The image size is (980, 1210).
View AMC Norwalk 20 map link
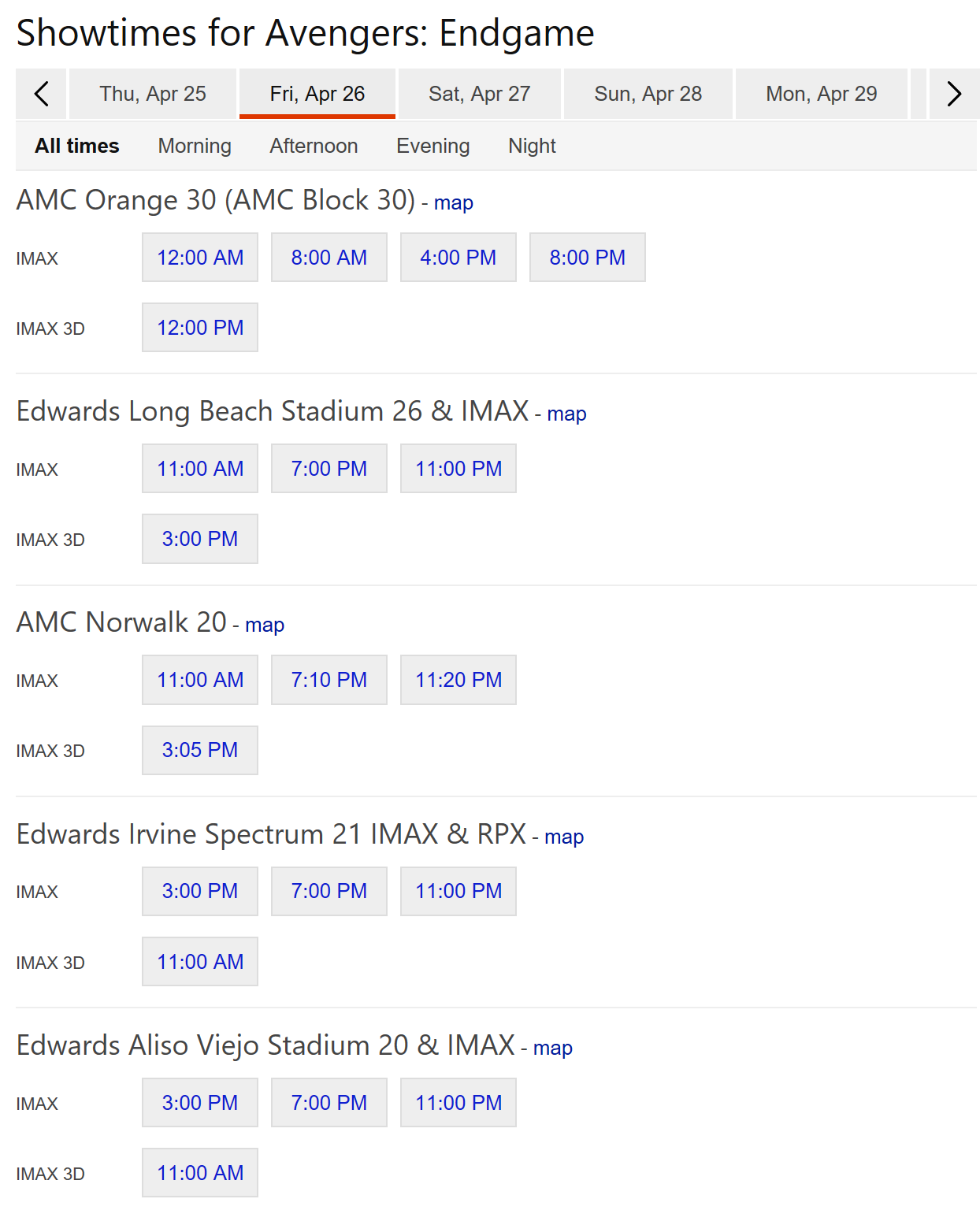click(x=265, y=625)
